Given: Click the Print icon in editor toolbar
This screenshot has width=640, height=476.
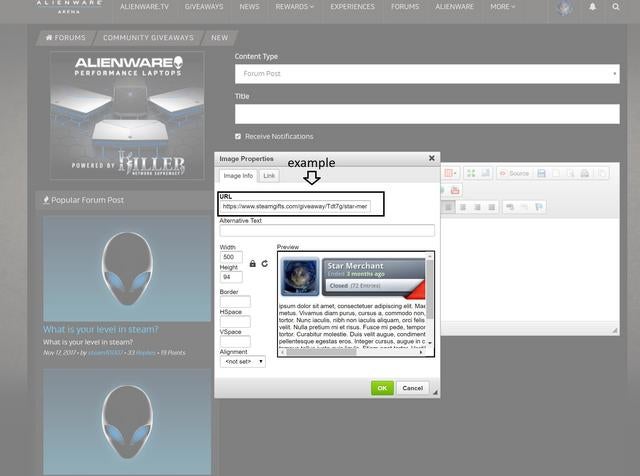Looking at the screenshot, I should pos(584,173).
